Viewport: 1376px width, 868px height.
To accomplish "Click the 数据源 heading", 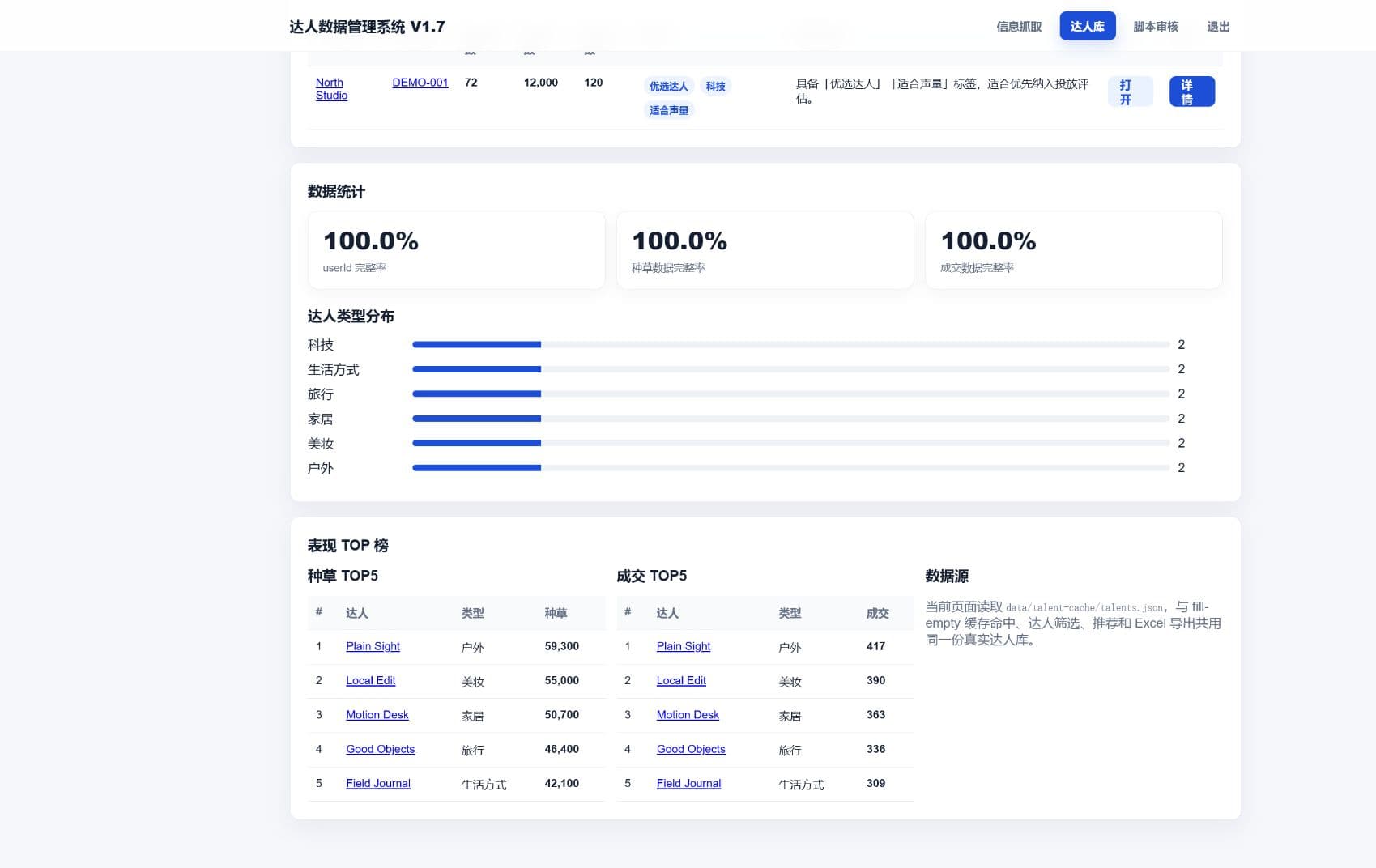I will pos(947,577).
